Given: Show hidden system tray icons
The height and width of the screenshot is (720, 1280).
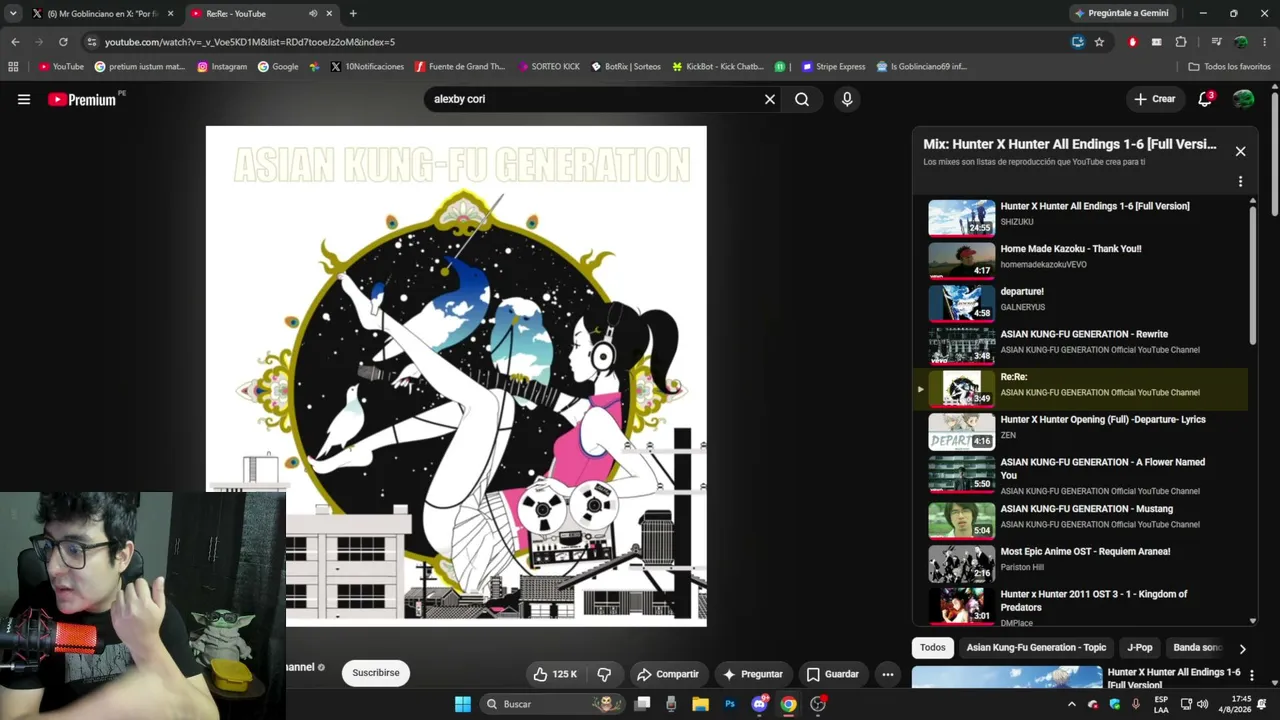Looking at the screenshot, I should (1072, 704).
